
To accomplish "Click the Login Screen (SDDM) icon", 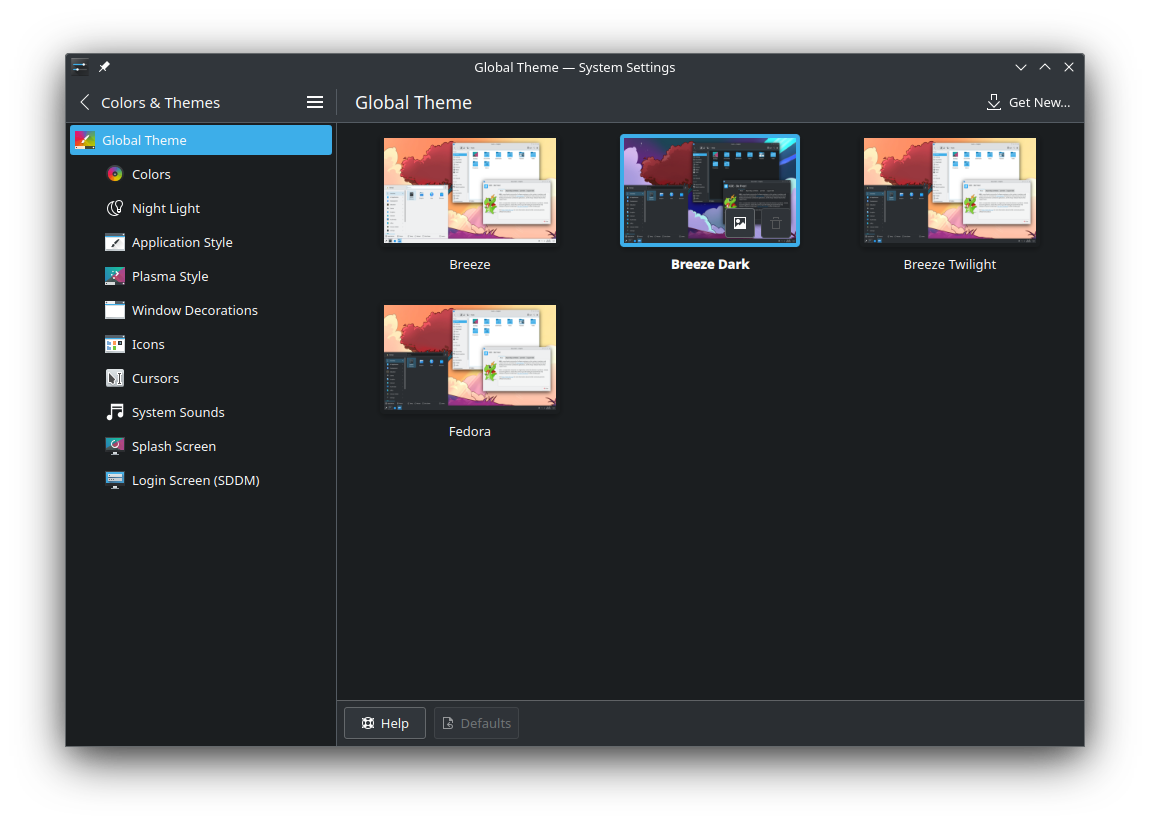I will coord(115,480).
